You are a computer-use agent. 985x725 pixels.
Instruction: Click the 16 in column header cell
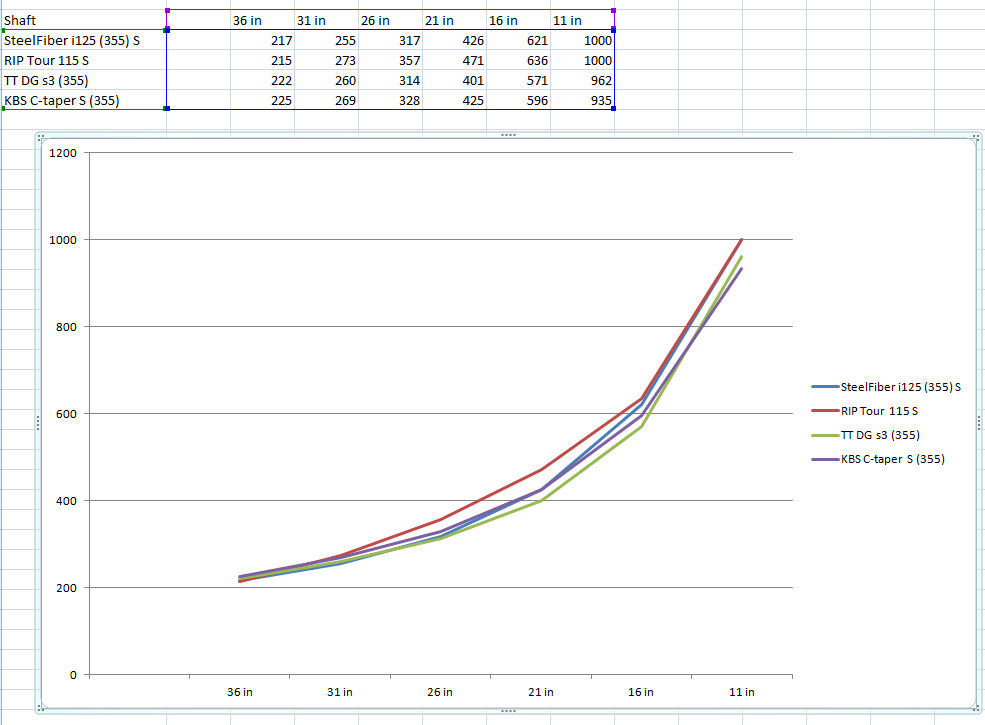(519, 20)
